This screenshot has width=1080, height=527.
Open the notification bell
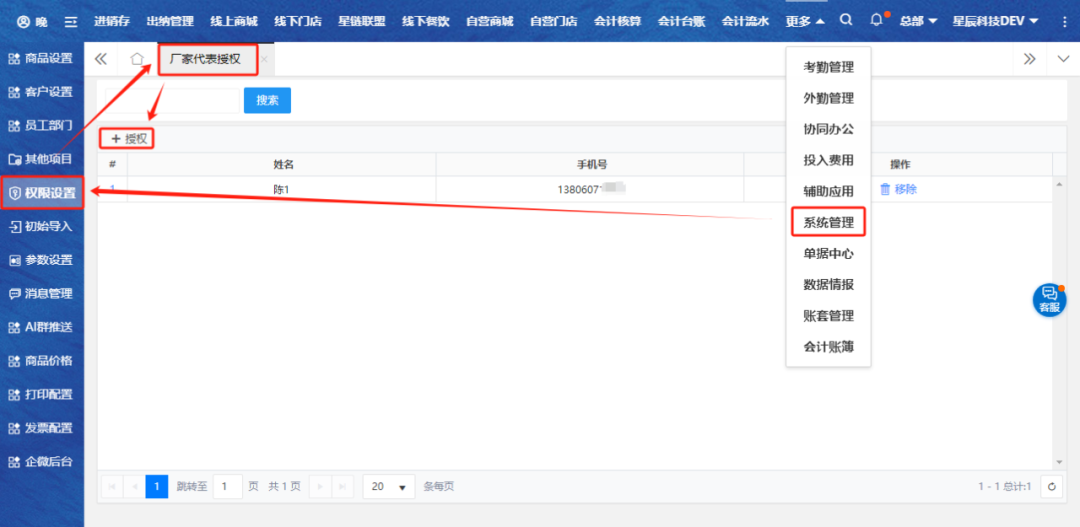[877, 20]
